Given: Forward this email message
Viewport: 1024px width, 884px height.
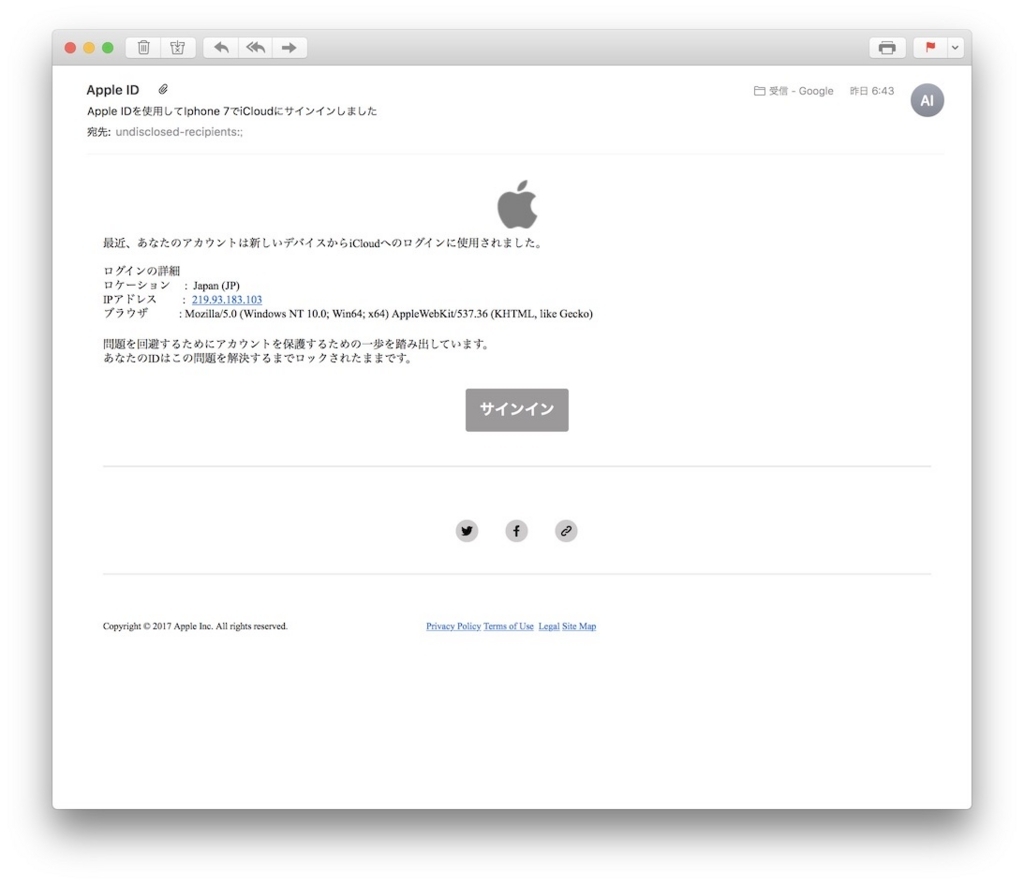Looking at the screenshot, I should click(289, 48).
